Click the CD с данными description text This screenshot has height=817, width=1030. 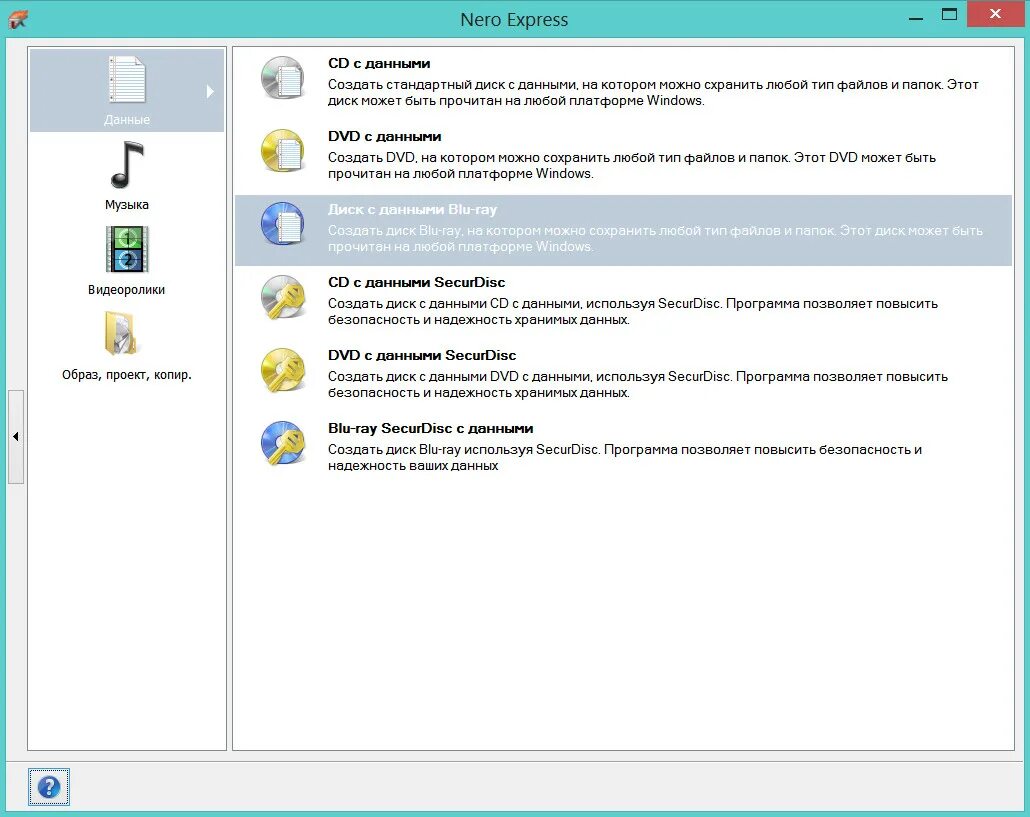coord(654,93)
